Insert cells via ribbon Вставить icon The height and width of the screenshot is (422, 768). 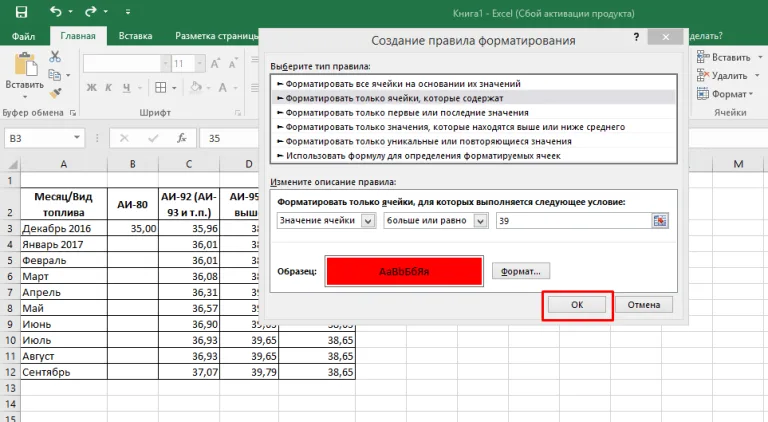703,57
